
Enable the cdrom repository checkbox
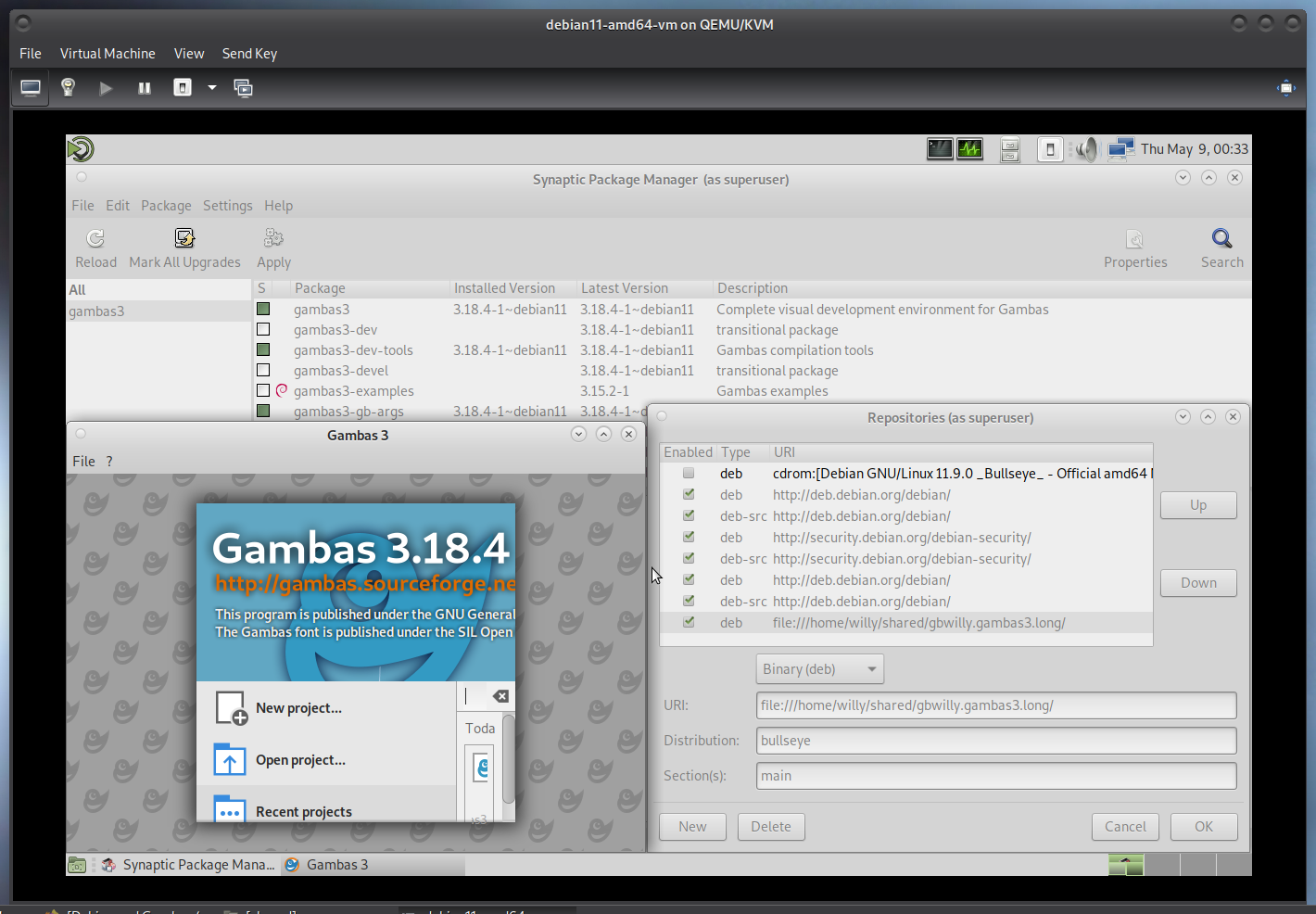tap(689, 474)
